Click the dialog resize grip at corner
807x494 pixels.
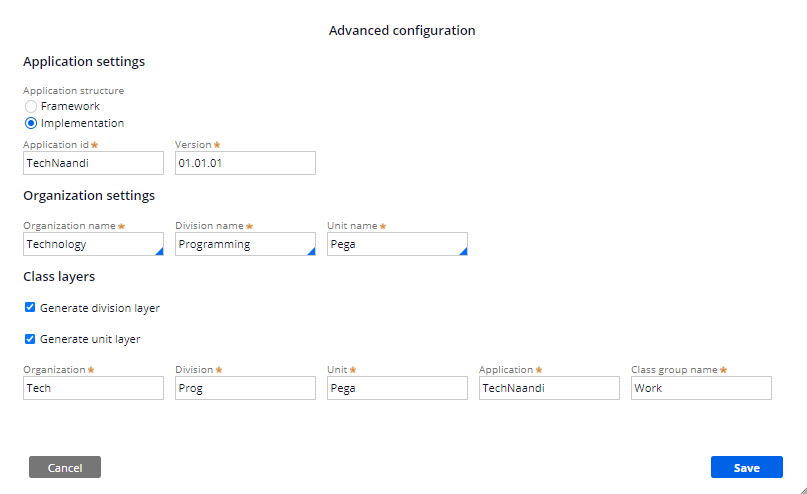pyautogui.click(x=803, y=490)
